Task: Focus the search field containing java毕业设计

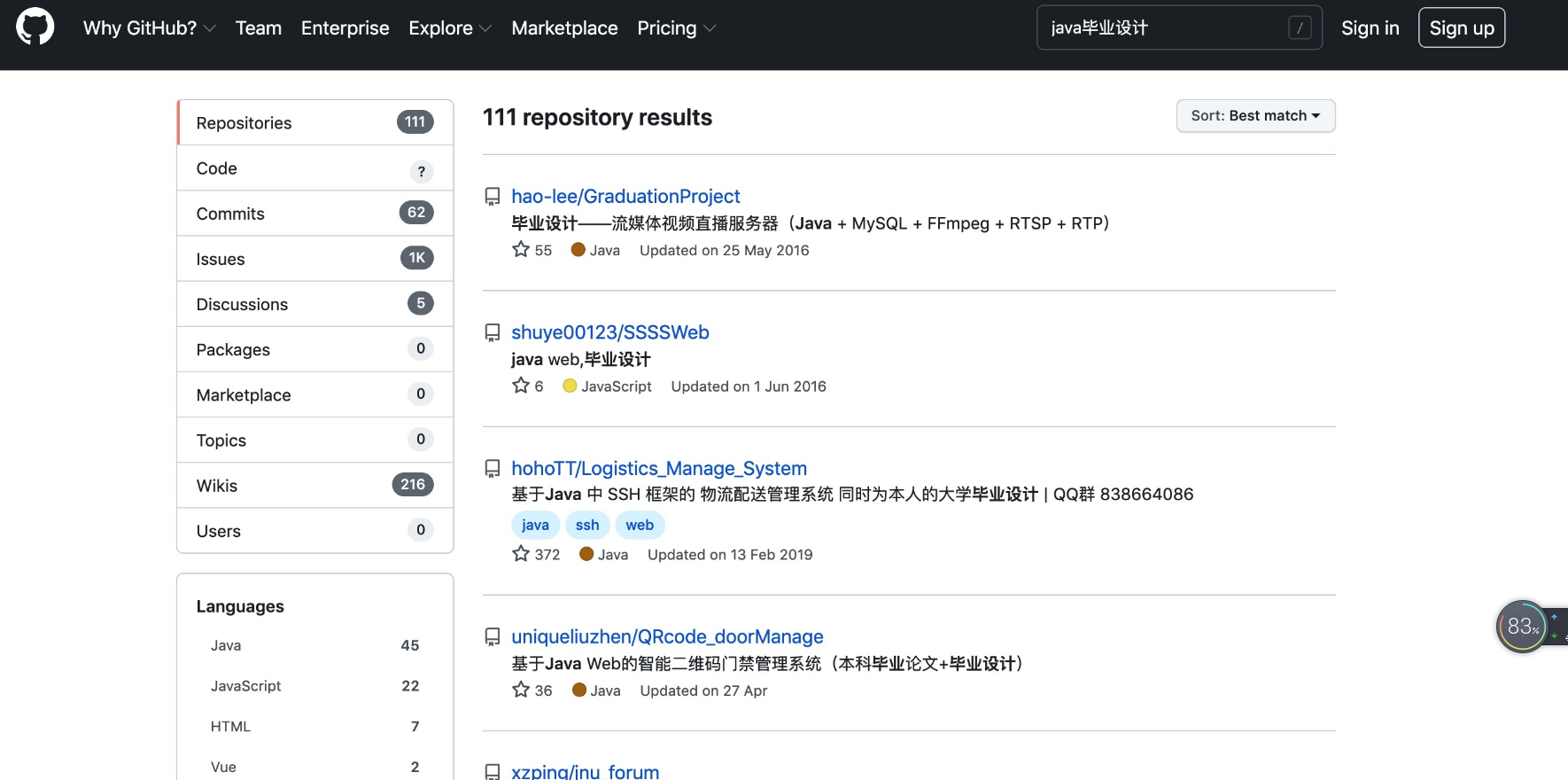Action: (1179, 28)
